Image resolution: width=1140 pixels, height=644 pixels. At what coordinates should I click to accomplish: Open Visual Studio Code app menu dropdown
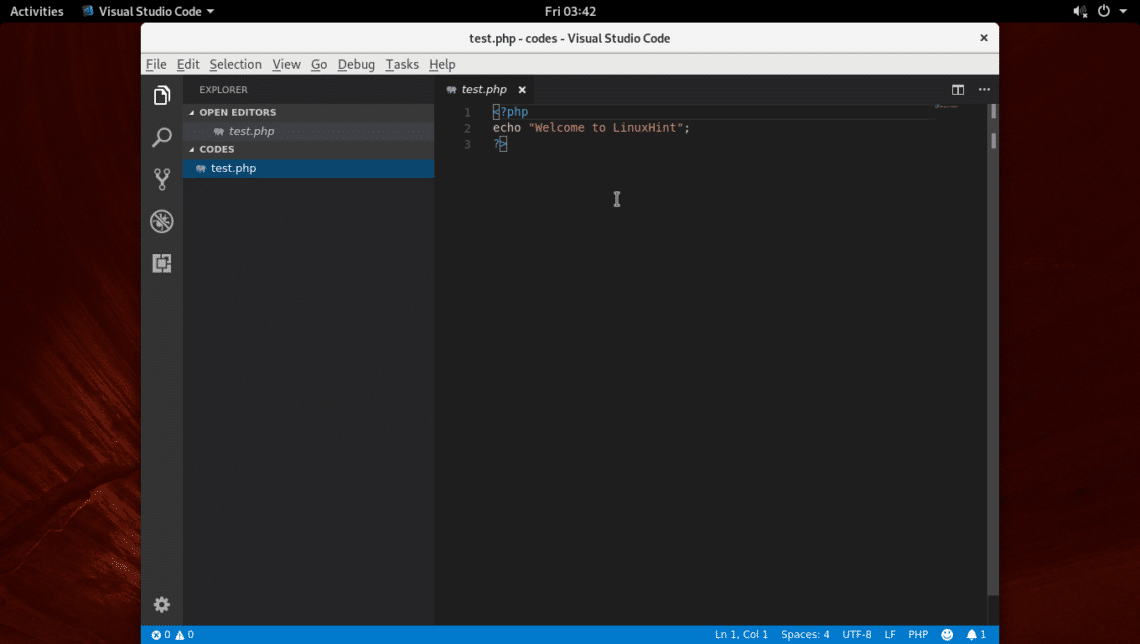148,11
